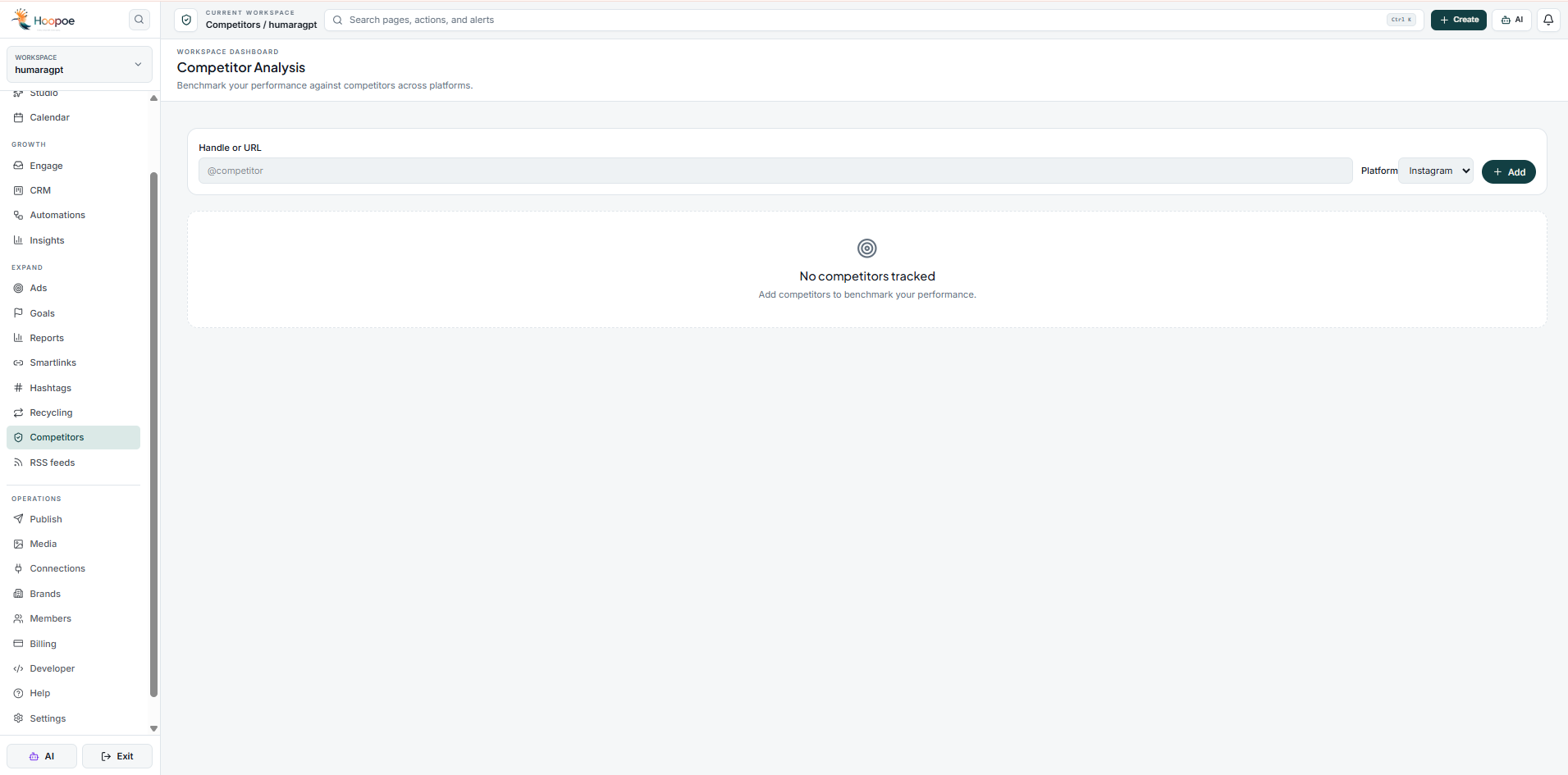The image size is (1568, 775).
Task: Click the sidebar search magnifier icon
Action: point(139,20)
